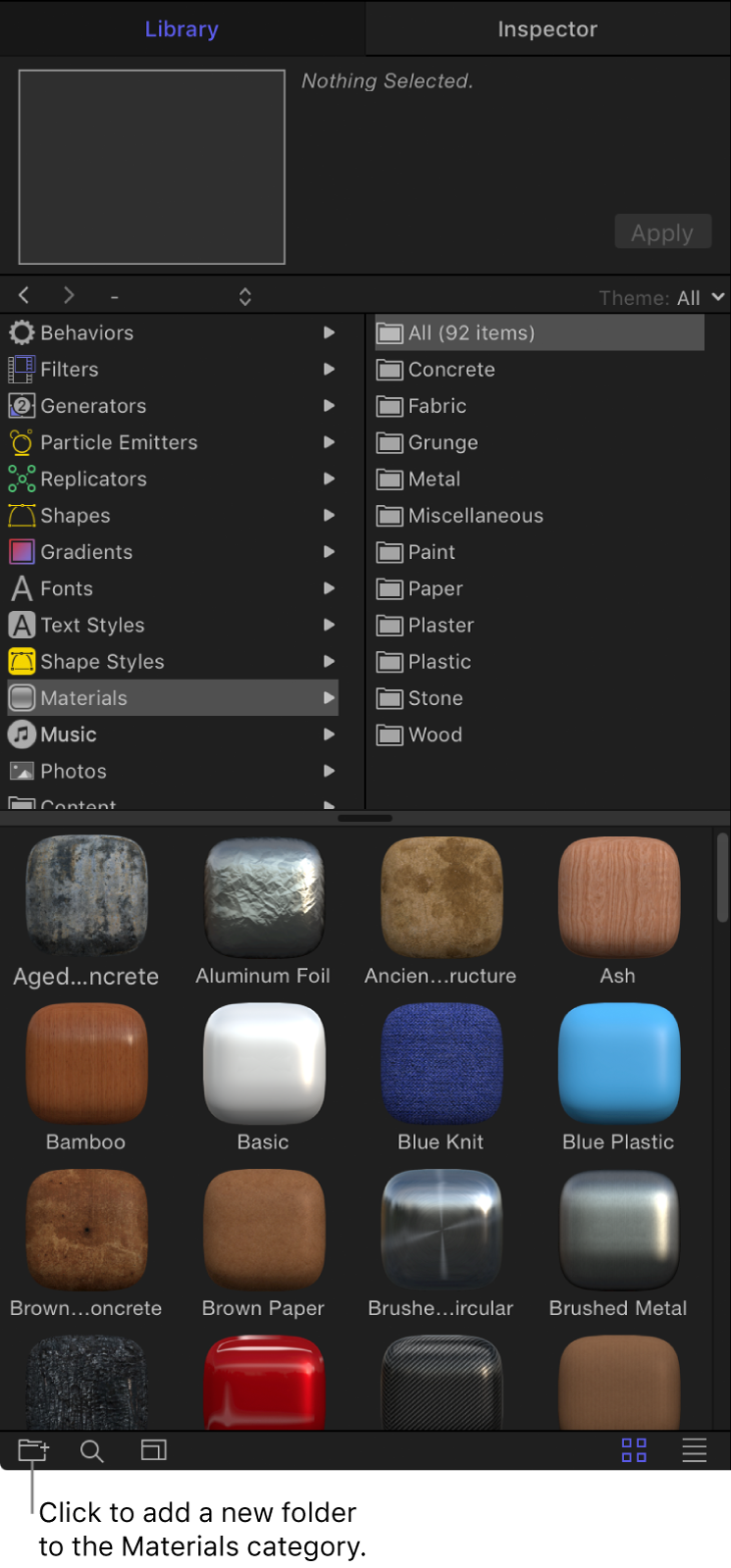Click the Behaviors gear icon

pyautogui.click(x=22, y=332)
